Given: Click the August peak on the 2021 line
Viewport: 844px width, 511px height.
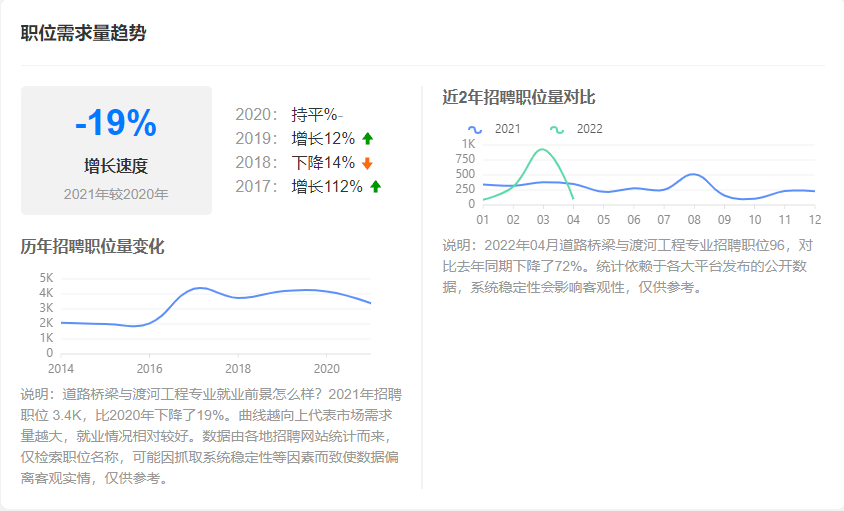Looking at the screenshot, I should pyautogui.click(x=694, y=174).
